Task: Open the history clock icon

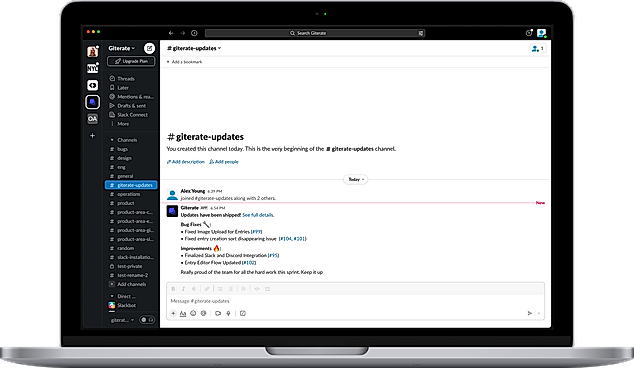Action: 194,33
